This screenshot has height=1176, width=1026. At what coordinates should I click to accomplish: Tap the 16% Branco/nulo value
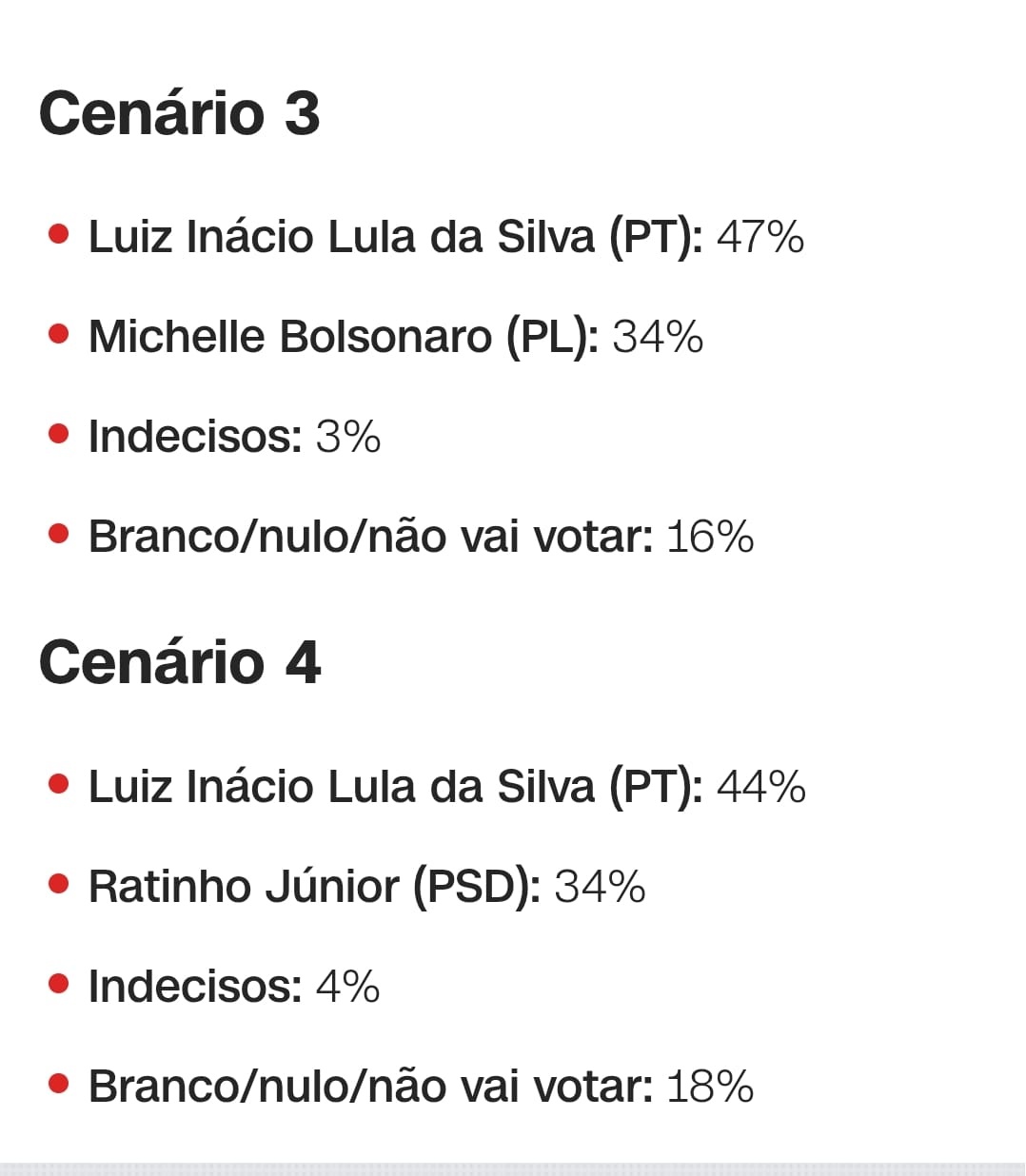pyautogui.click(x=710, y=537)
